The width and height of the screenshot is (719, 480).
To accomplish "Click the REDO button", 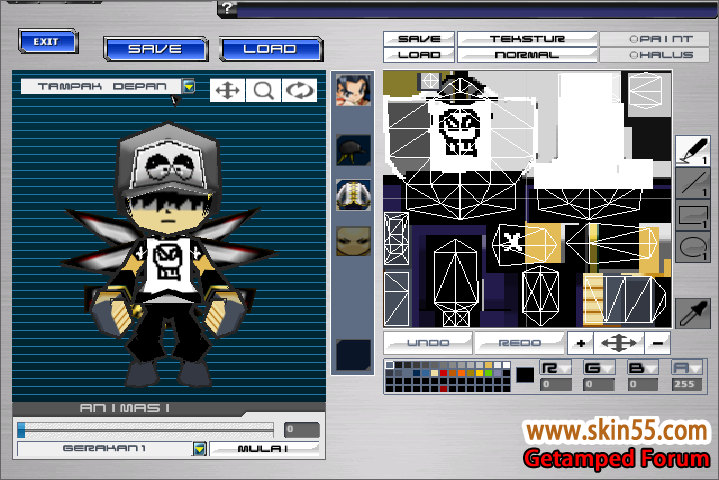I will point(519,343).
